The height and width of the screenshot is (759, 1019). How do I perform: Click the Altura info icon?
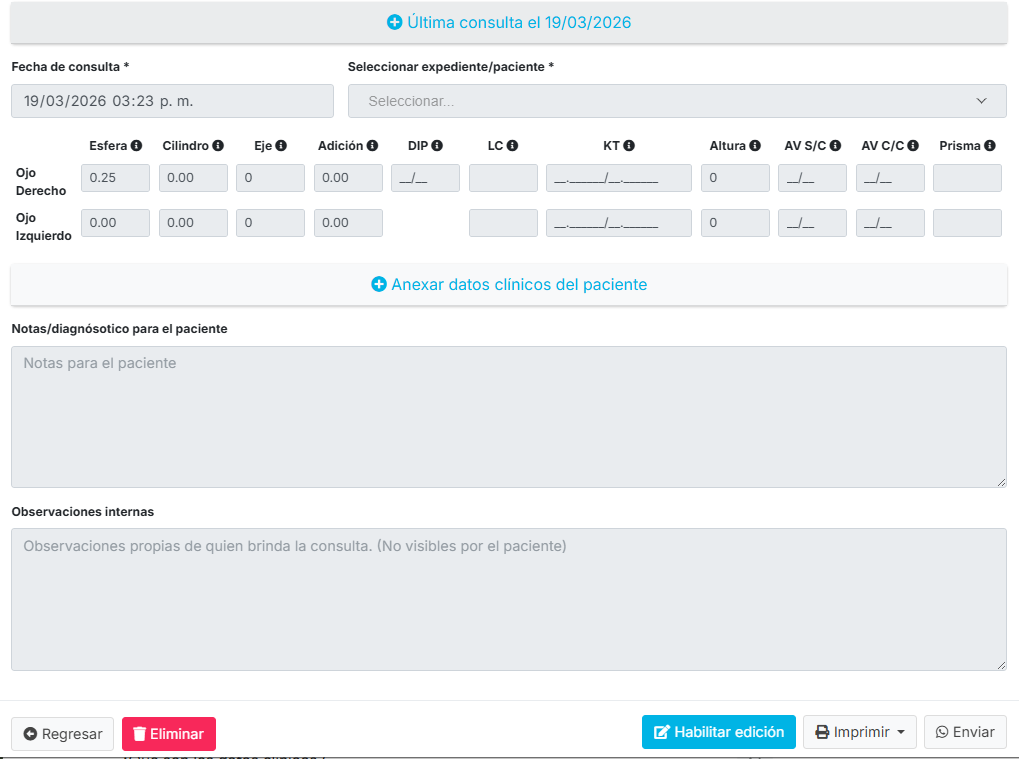(755, 146)
